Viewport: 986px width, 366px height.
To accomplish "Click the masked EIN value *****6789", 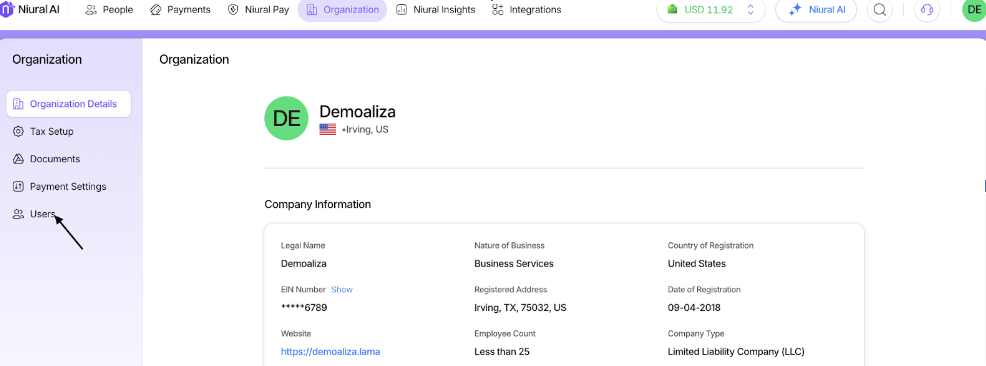I will pyautogui.click(x=304, y=308).
